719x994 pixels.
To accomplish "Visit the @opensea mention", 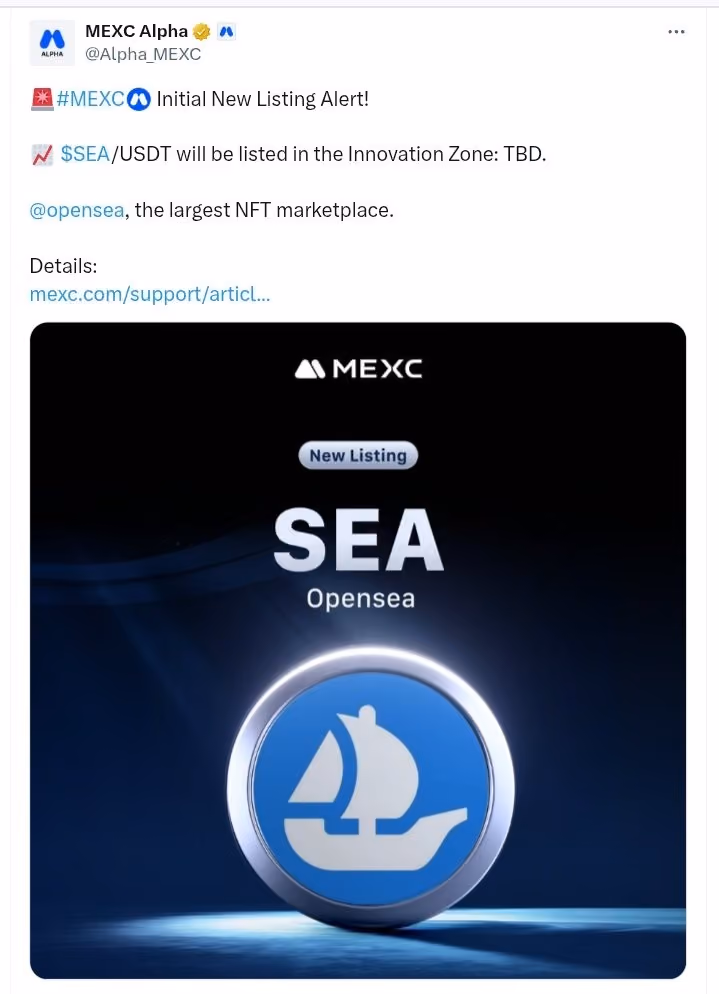I will (77, 210).
